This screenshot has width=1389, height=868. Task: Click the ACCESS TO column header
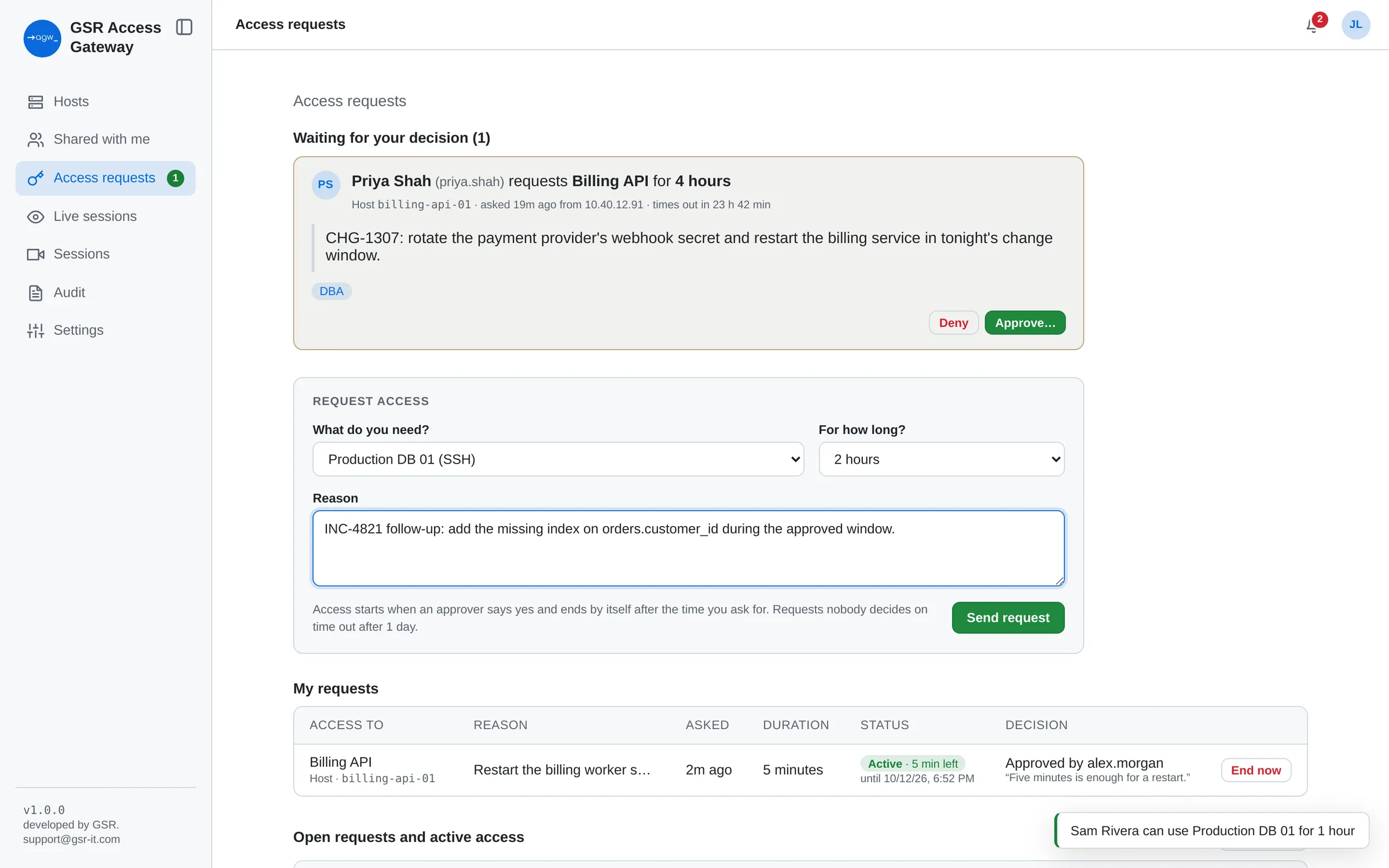coord(346,725)
